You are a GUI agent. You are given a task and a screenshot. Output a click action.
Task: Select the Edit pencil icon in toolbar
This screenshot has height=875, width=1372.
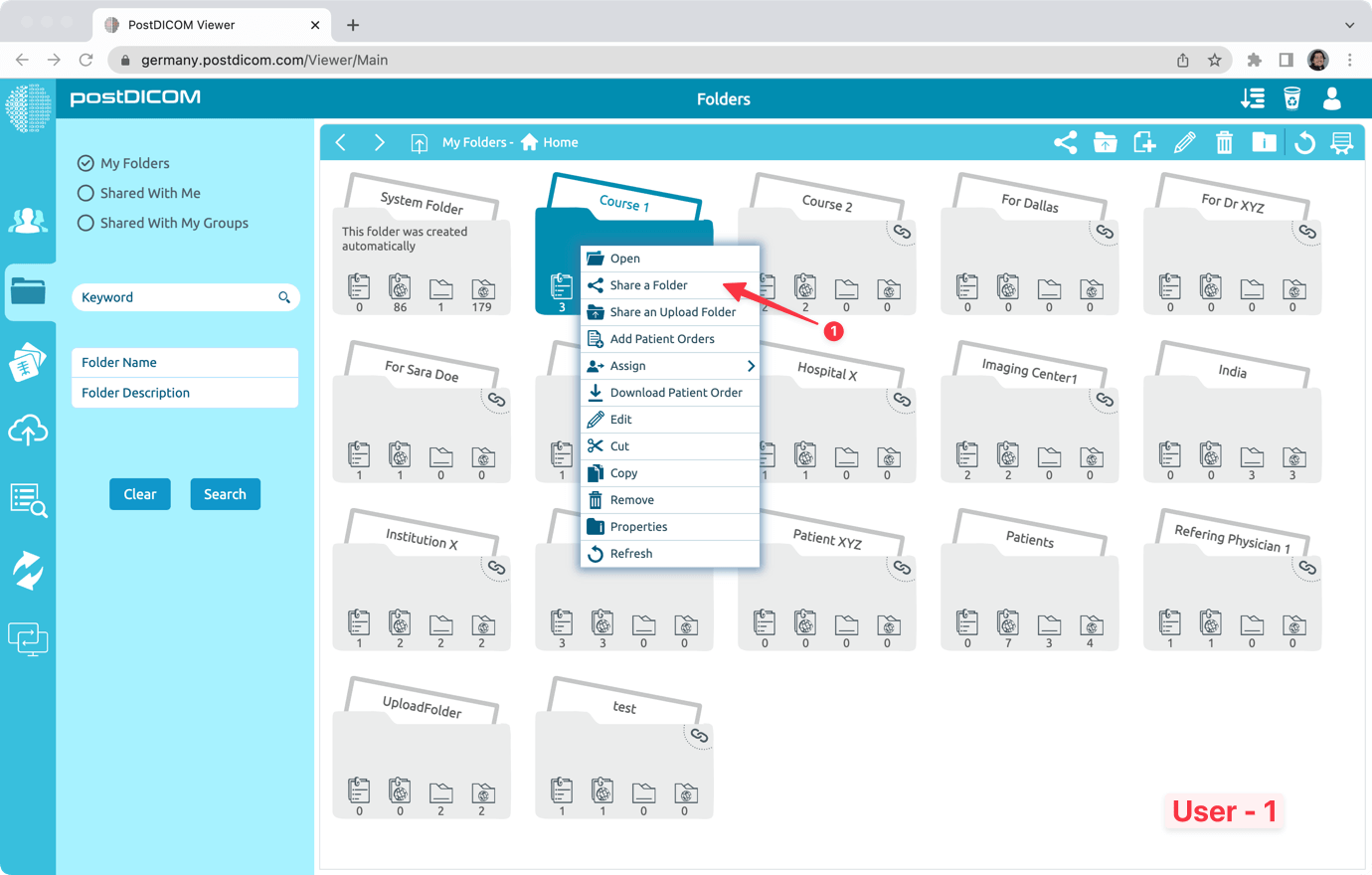point(1184,142)
